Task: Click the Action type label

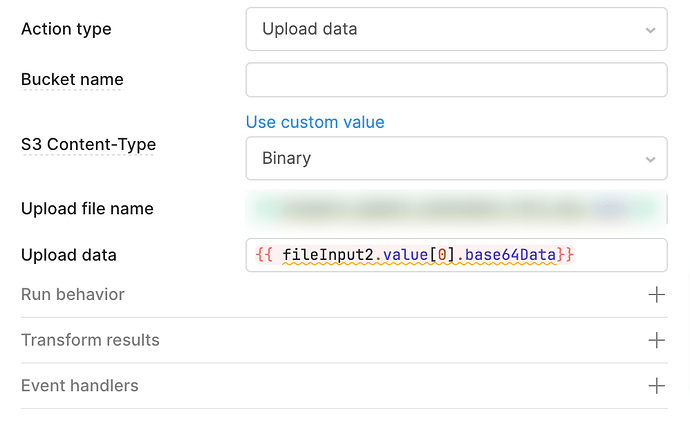Action: [x=66, y=29]
